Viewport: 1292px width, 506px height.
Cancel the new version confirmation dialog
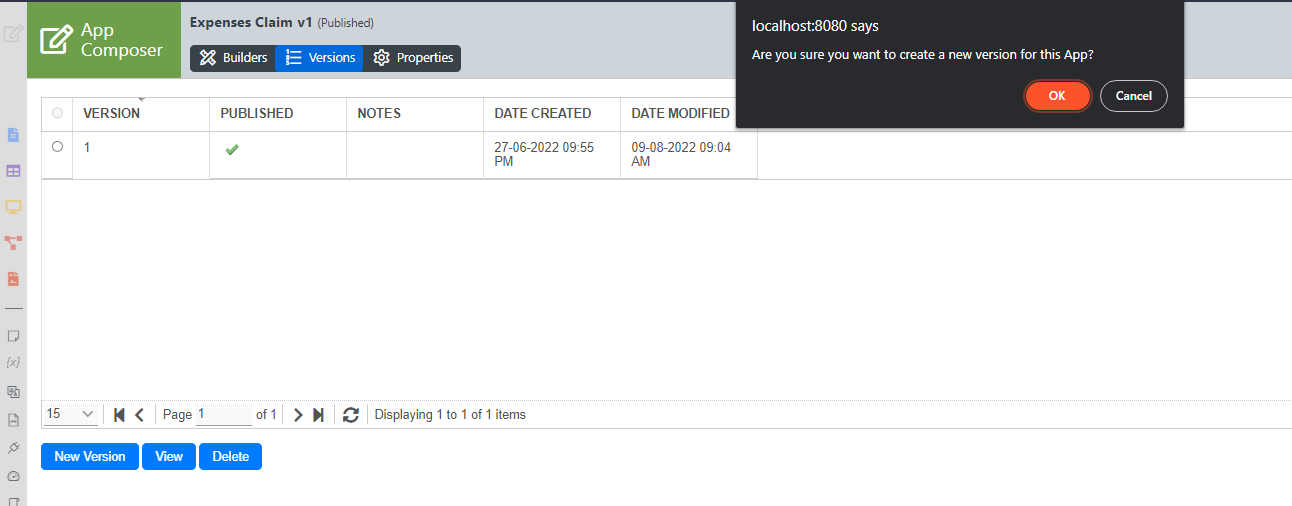click(1134, 96)
